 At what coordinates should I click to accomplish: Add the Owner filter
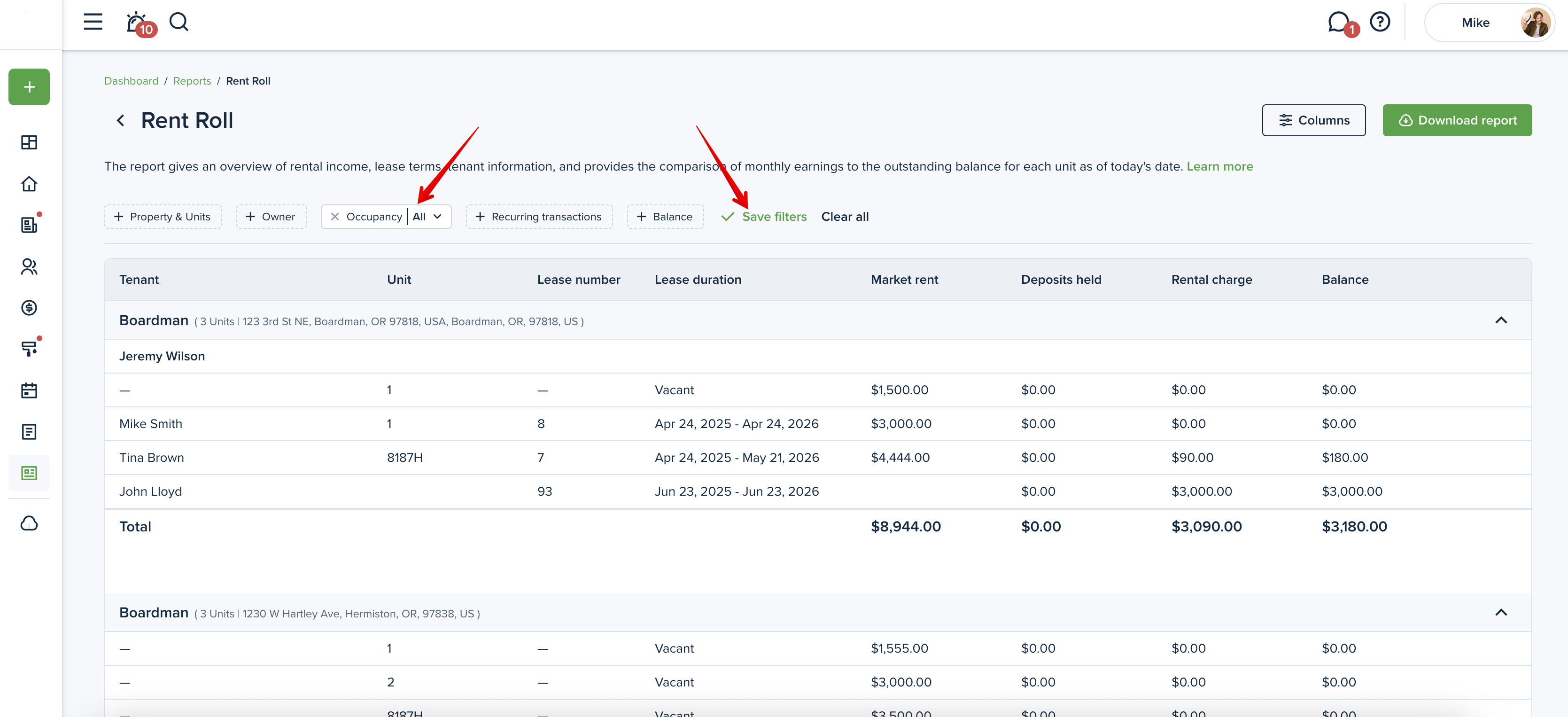[271, 217]
